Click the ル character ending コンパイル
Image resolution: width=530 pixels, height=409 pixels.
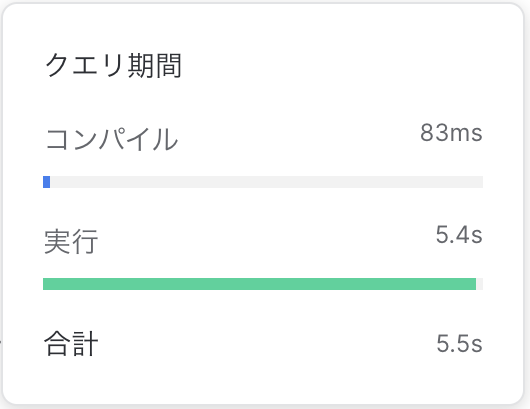(165, 139)
